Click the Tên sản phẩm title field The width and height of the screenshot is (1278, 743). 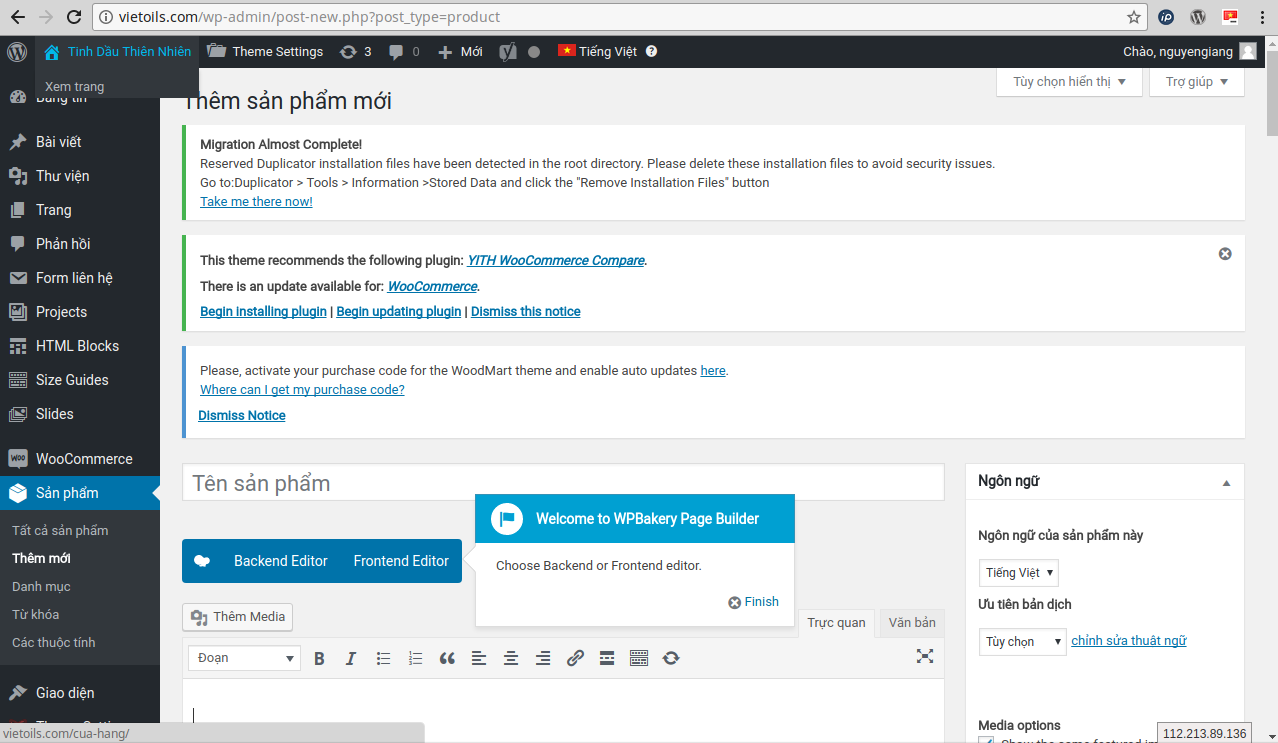563,483
